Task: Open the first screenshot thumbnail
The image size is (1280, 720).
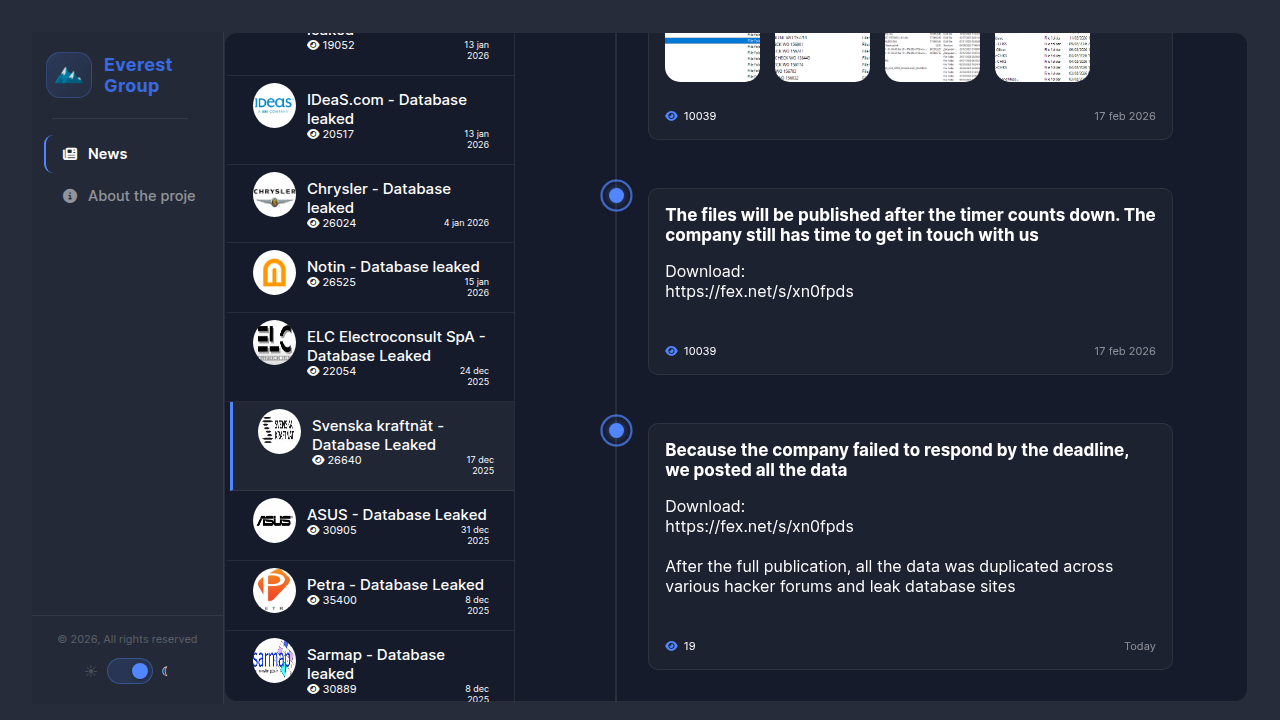Action: point(712,57)
